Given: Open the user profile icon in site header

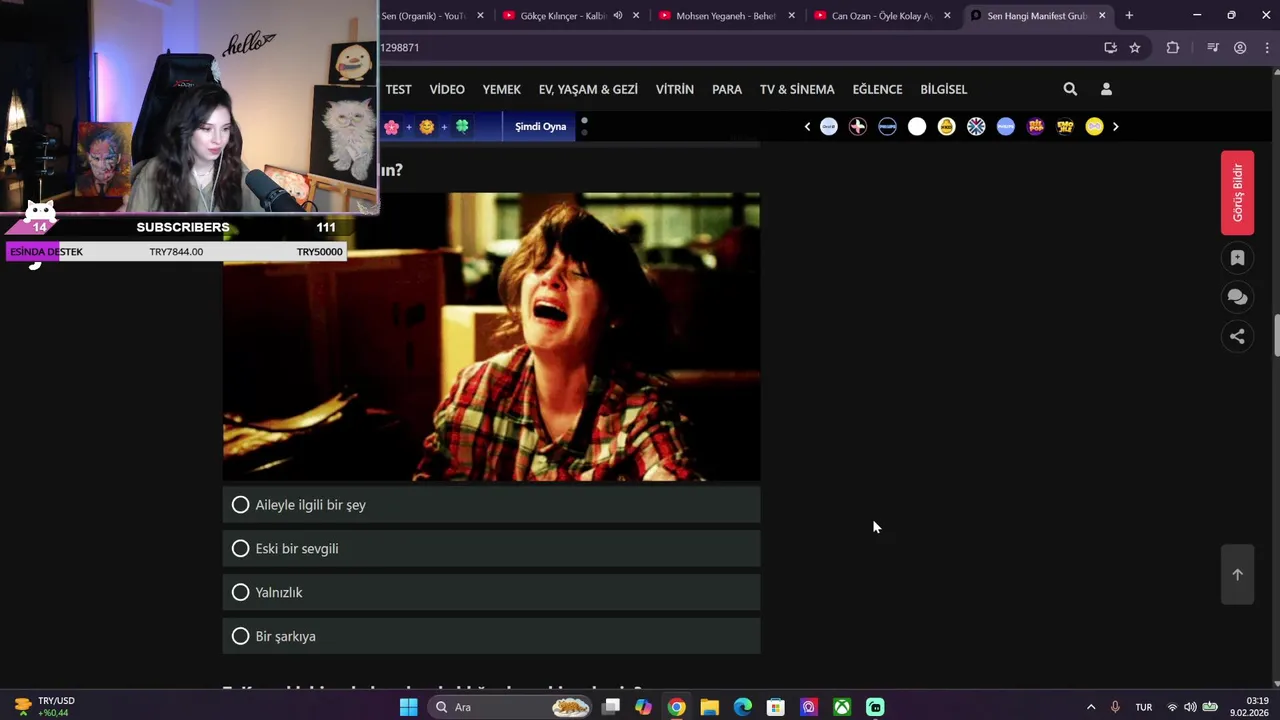Looking at the screenshot, I should (x=1106, y=89).
